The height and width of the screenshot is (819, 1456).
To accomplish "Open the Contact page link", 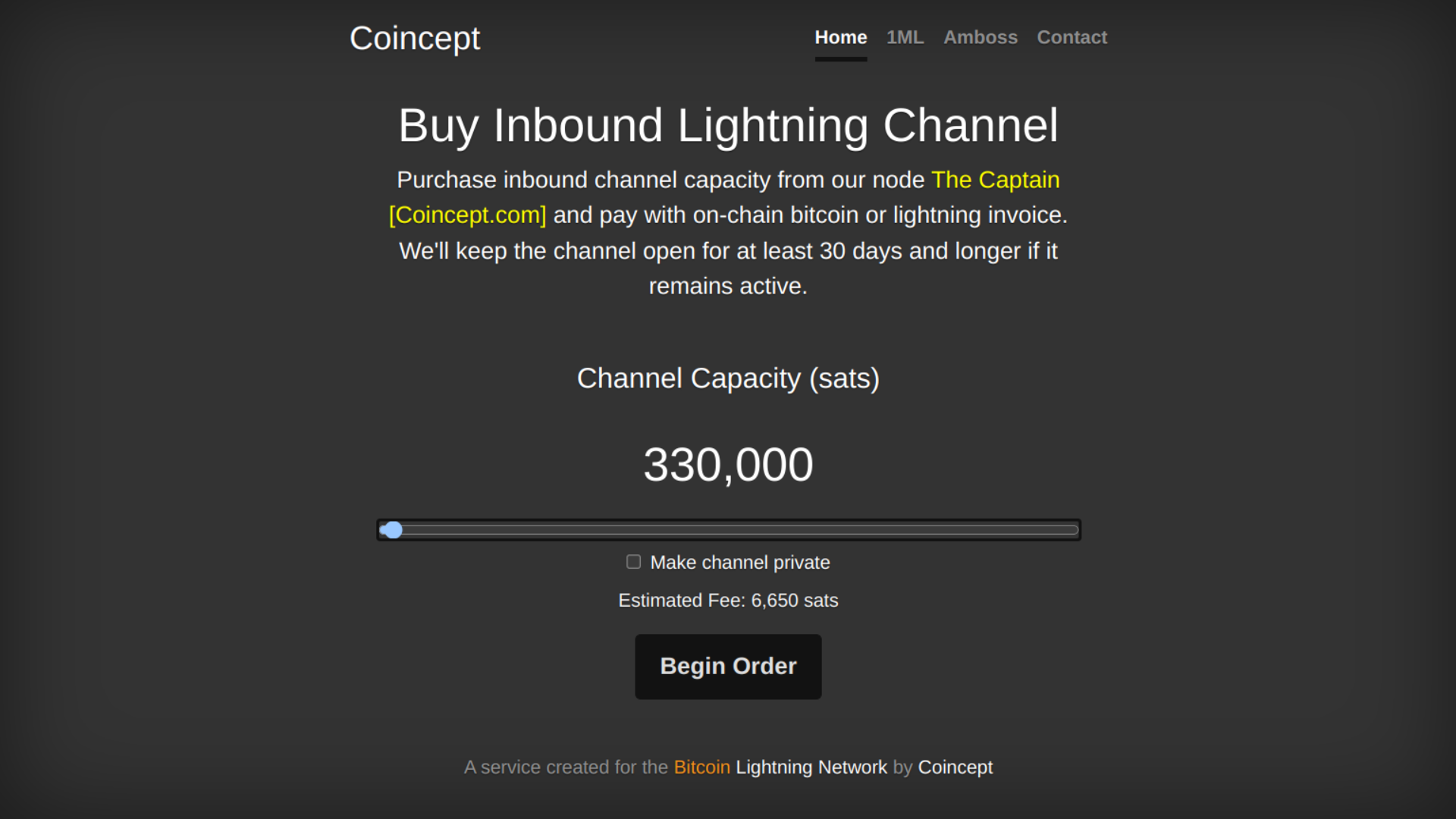I will 1072,37.
